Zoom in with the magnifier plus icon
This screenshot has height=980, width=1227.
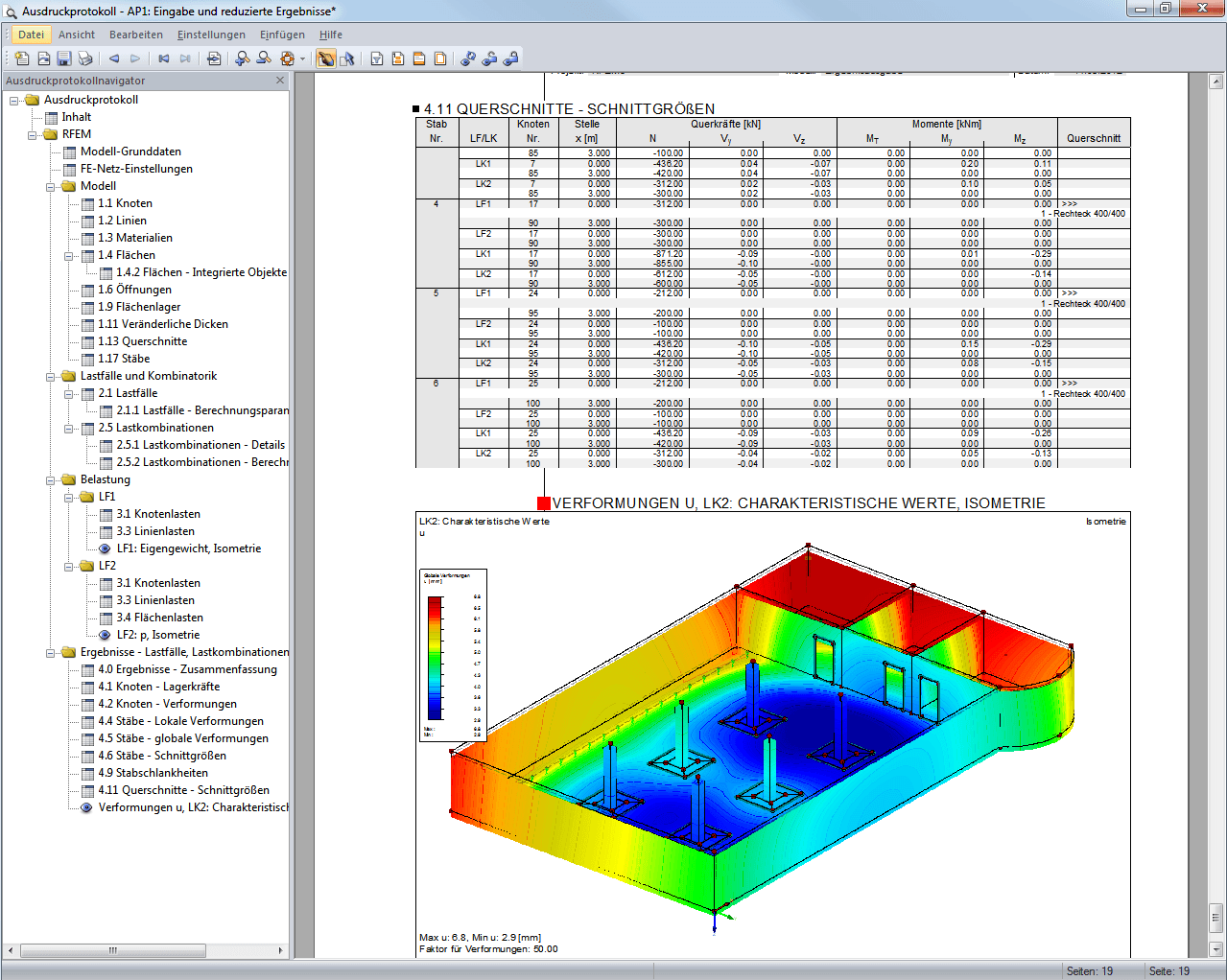point(243,58)
